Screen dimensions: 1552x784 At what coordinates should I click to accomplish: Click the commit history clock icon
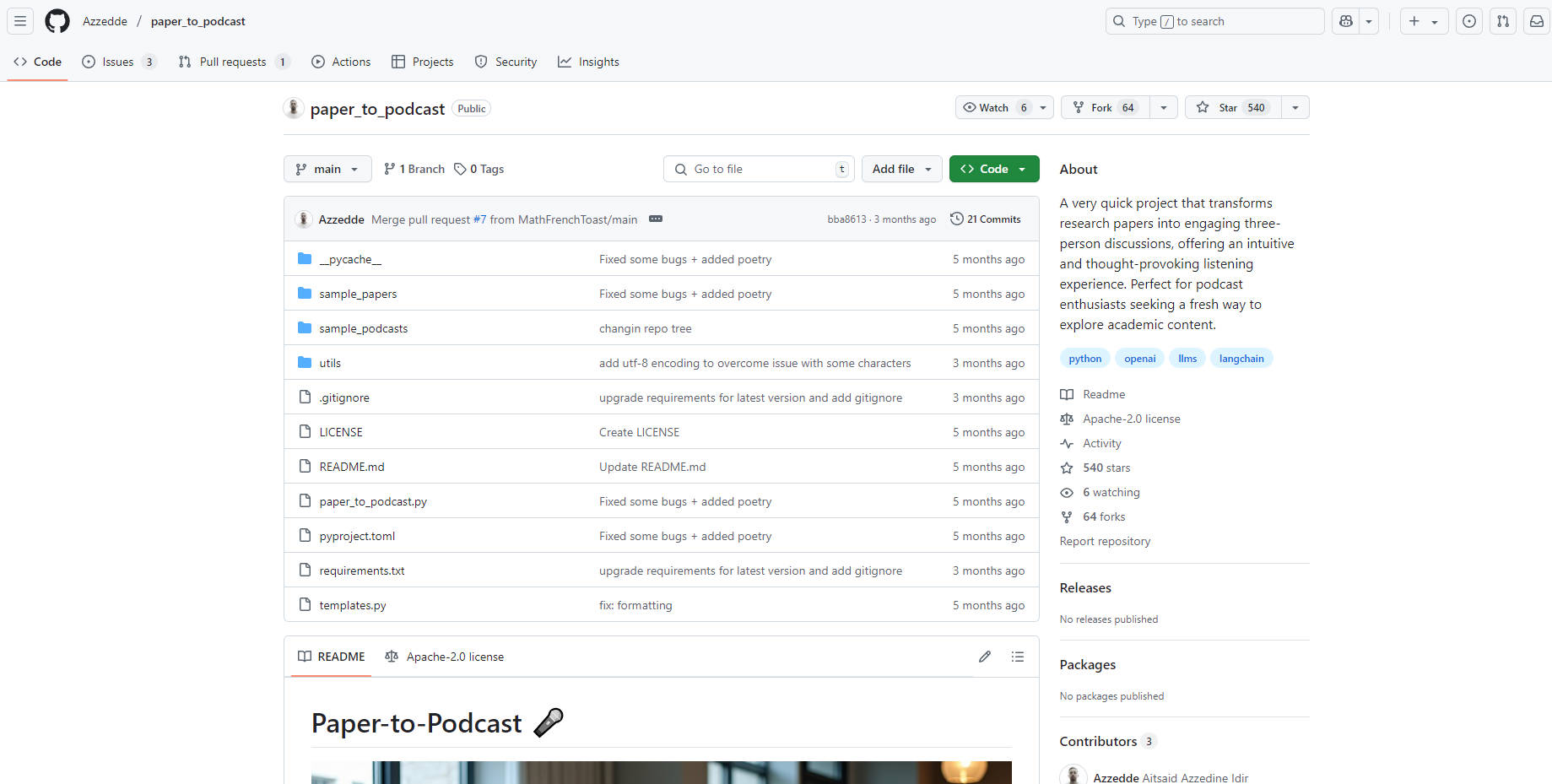[956, 219]
